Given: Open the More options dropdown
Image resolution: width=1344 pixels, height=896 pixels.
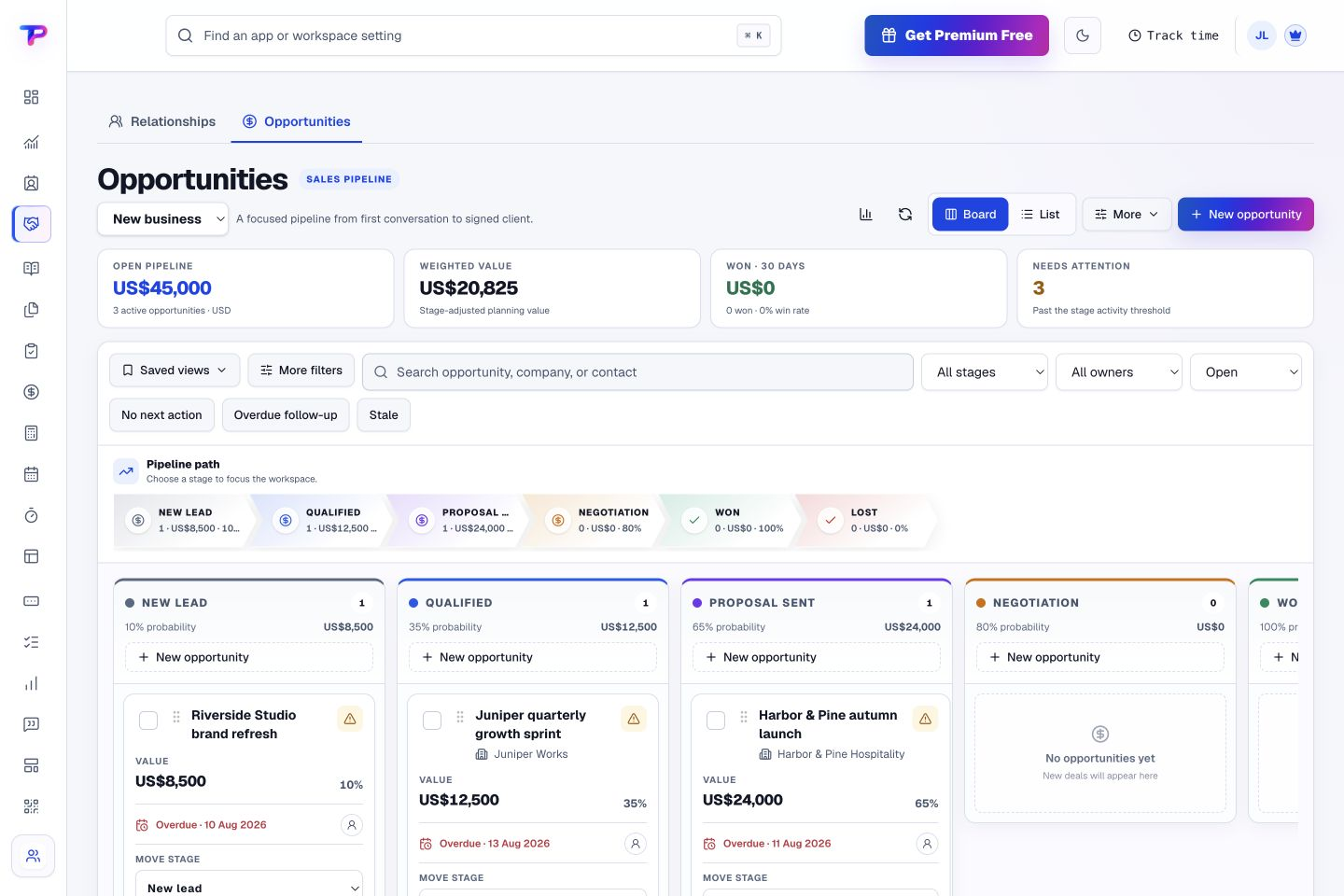Looking at the screenshot, I should point(1127,215).
